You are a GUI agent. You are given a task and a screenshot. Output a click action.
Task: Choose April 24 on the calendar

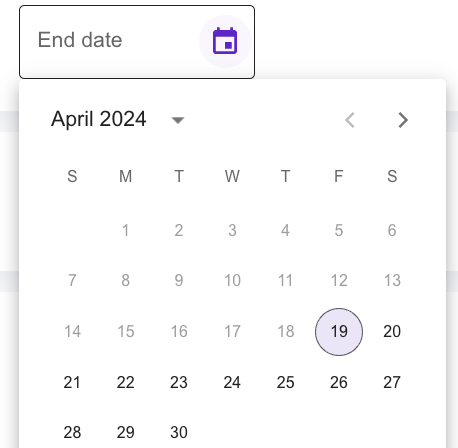click(x=232, y=382)
